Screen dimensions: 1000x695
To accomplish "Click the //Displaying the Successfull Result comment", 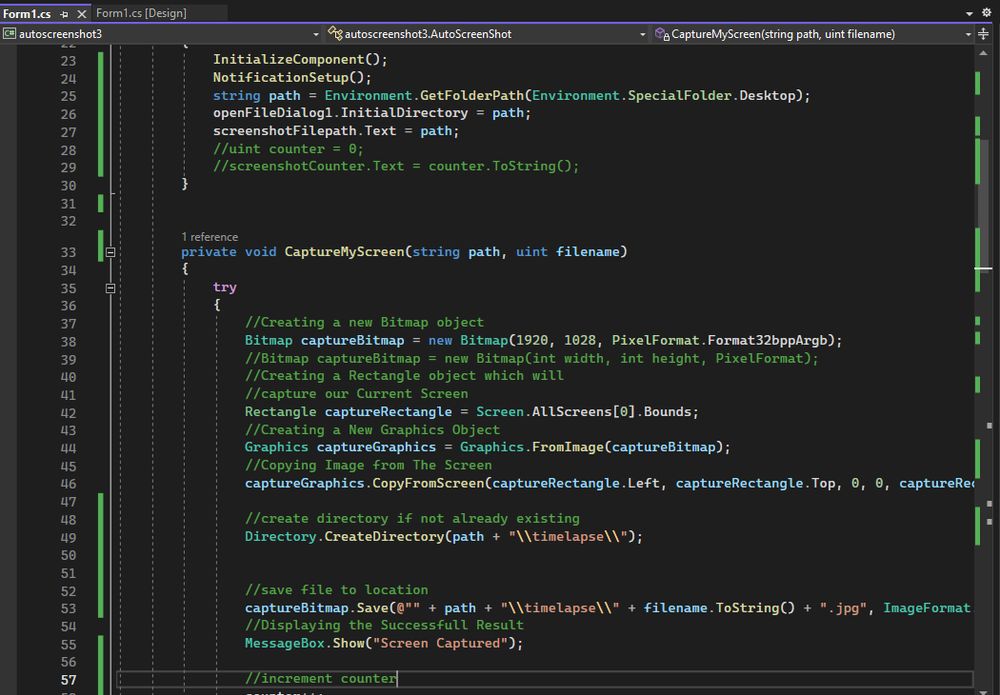I will click(384, 626).
